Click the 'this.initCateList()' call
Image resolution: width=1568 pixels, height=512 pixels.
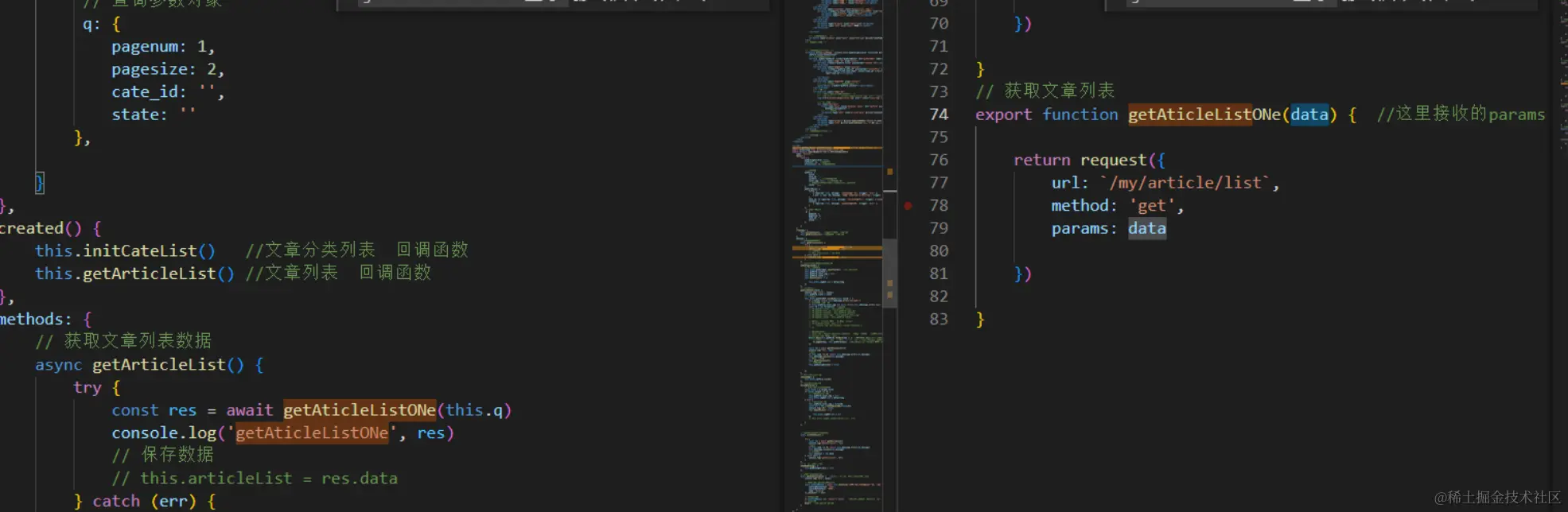(125, 251)
